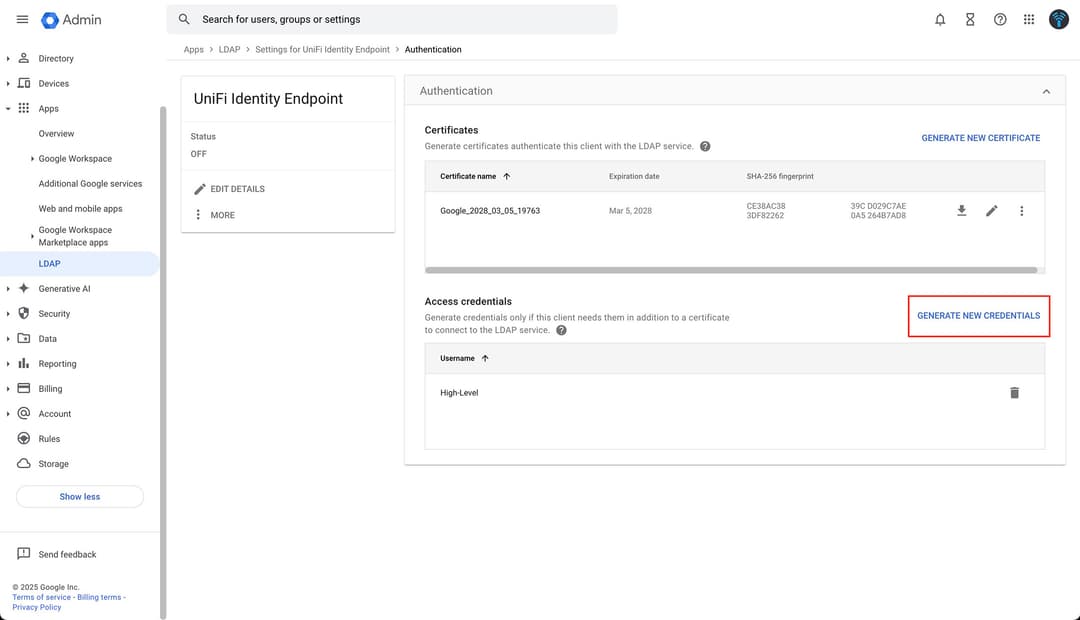Open the Data section

tap(48, 339)
